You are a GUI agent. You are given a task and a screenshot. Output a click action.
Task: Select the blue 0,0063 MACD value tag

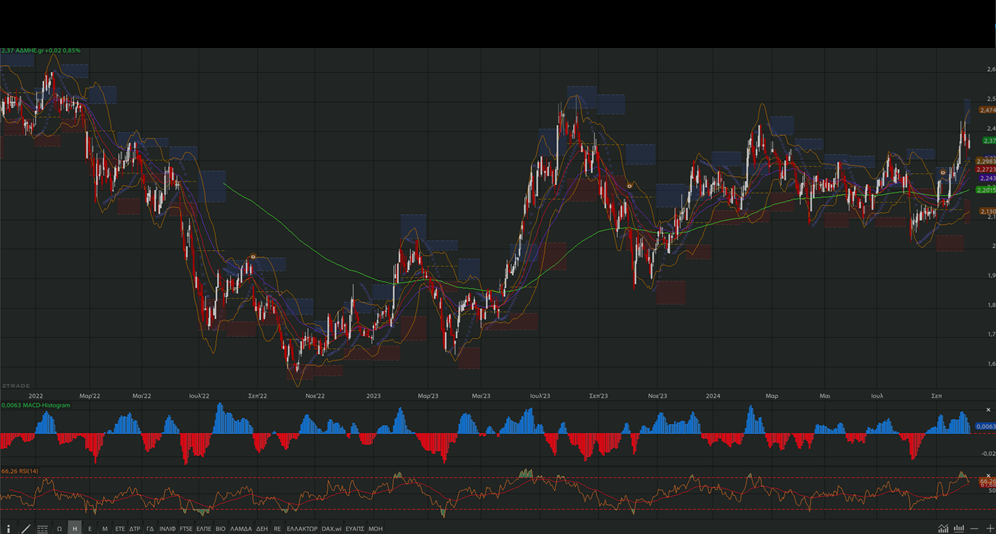pos(985,427)
